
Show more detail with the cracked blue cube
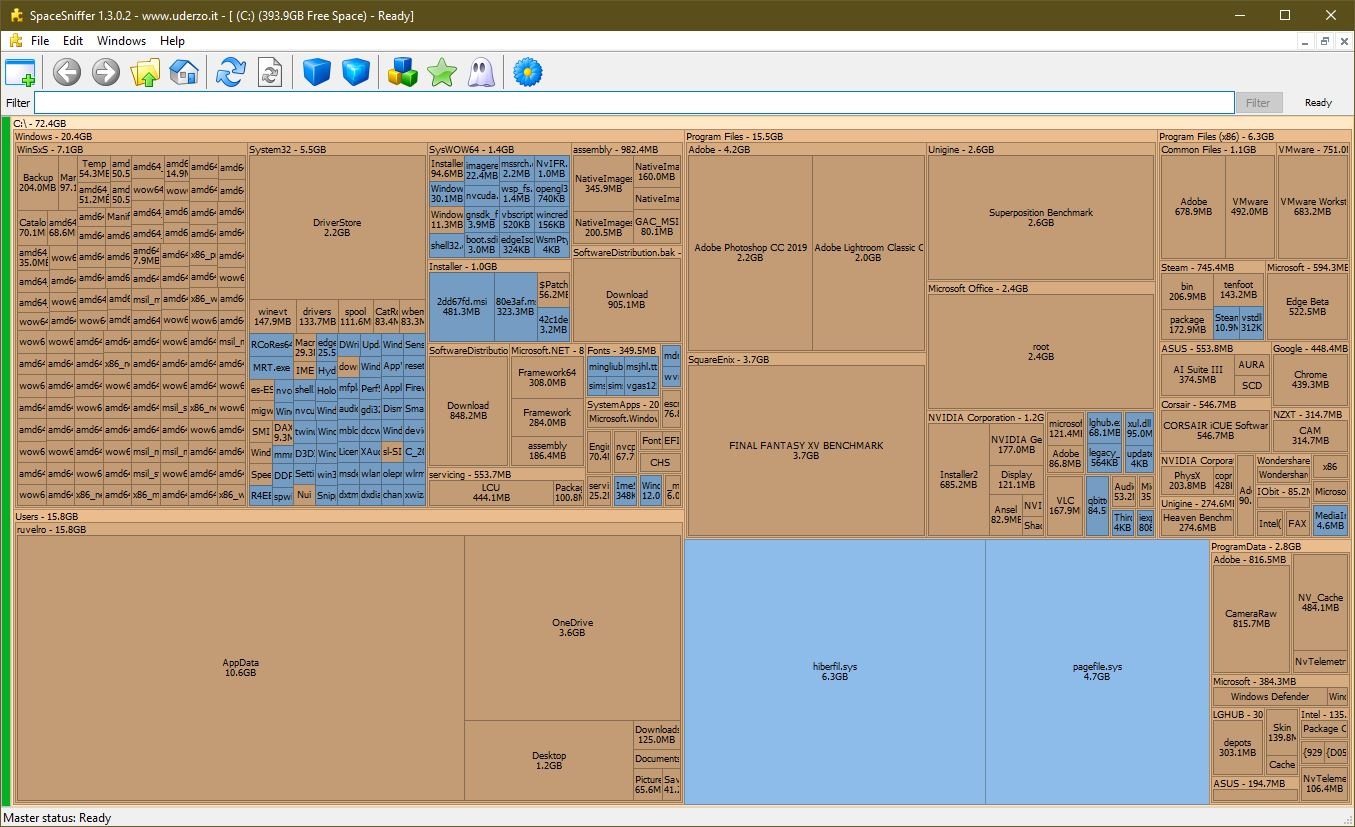click(356, 72)
